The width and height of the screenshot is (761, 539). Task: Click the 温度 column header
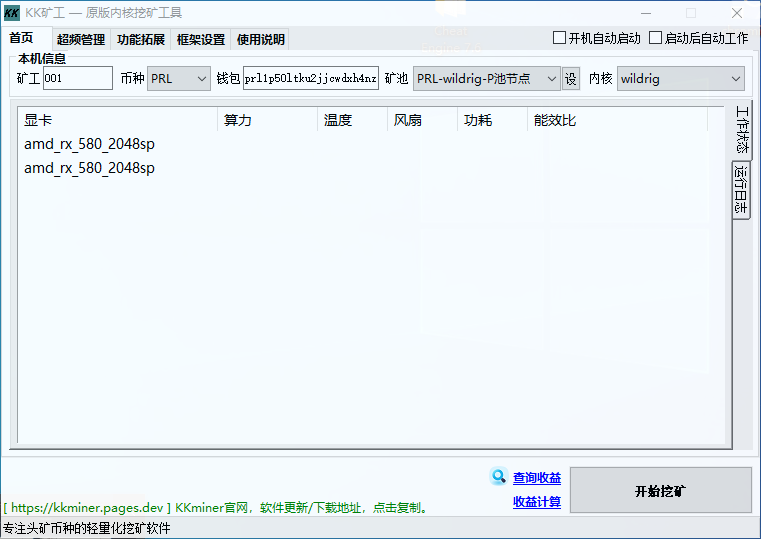pyautogui.click(x=352, y=120)
